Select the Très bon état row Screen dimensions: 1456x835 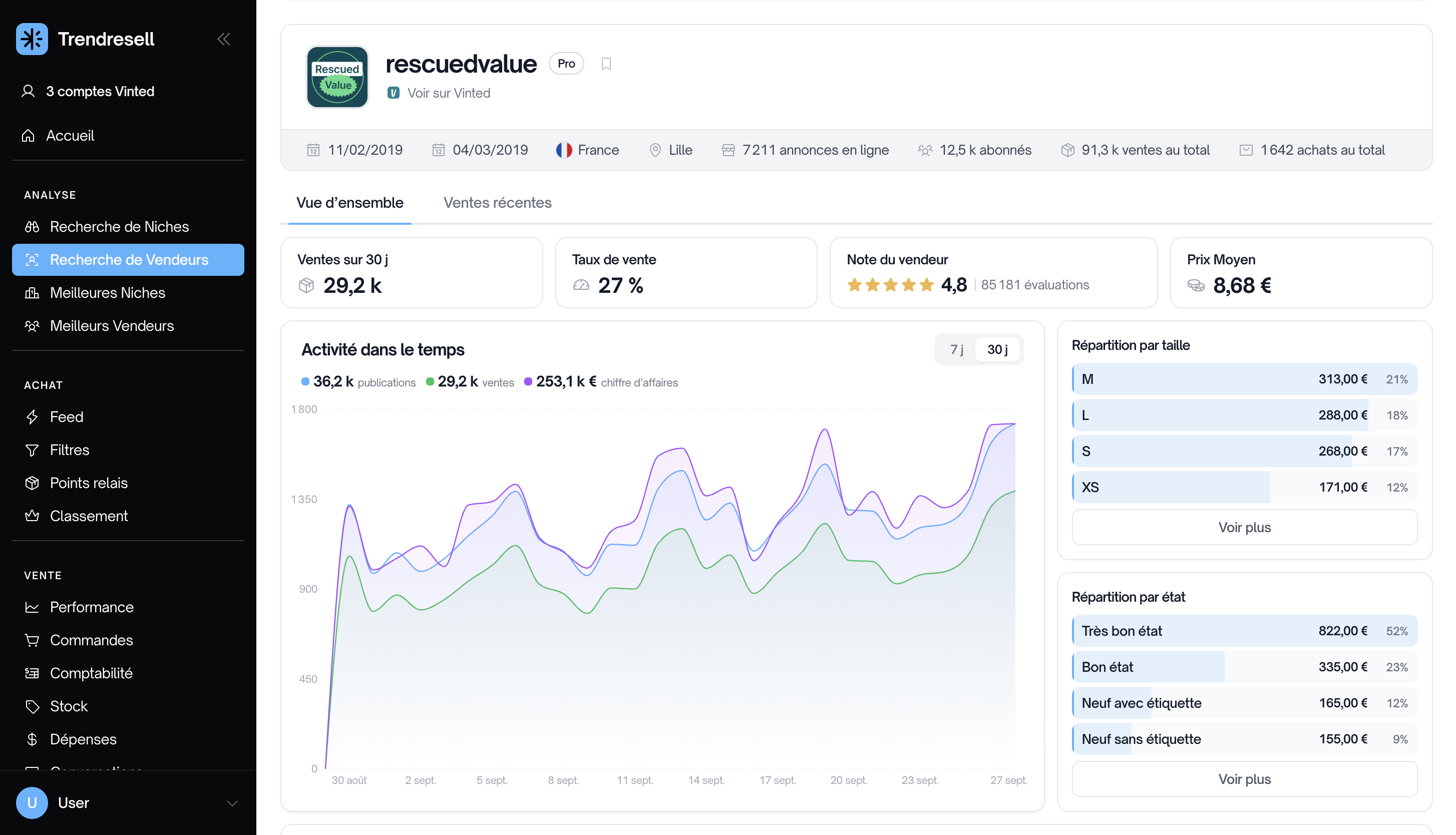point(1244,631)
